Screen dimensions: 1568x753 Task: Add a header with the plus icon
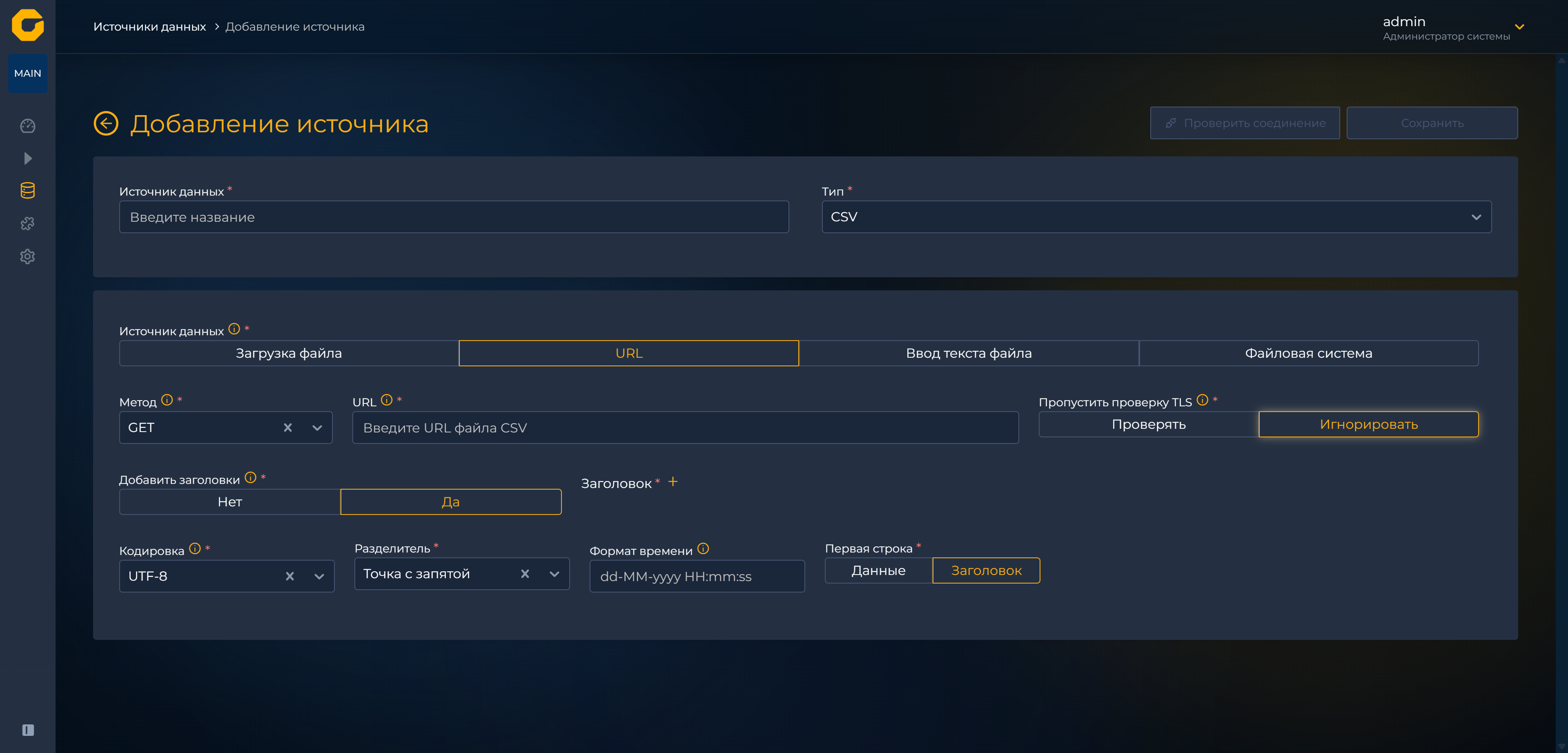pyautogui.click(x=673, y=481)
